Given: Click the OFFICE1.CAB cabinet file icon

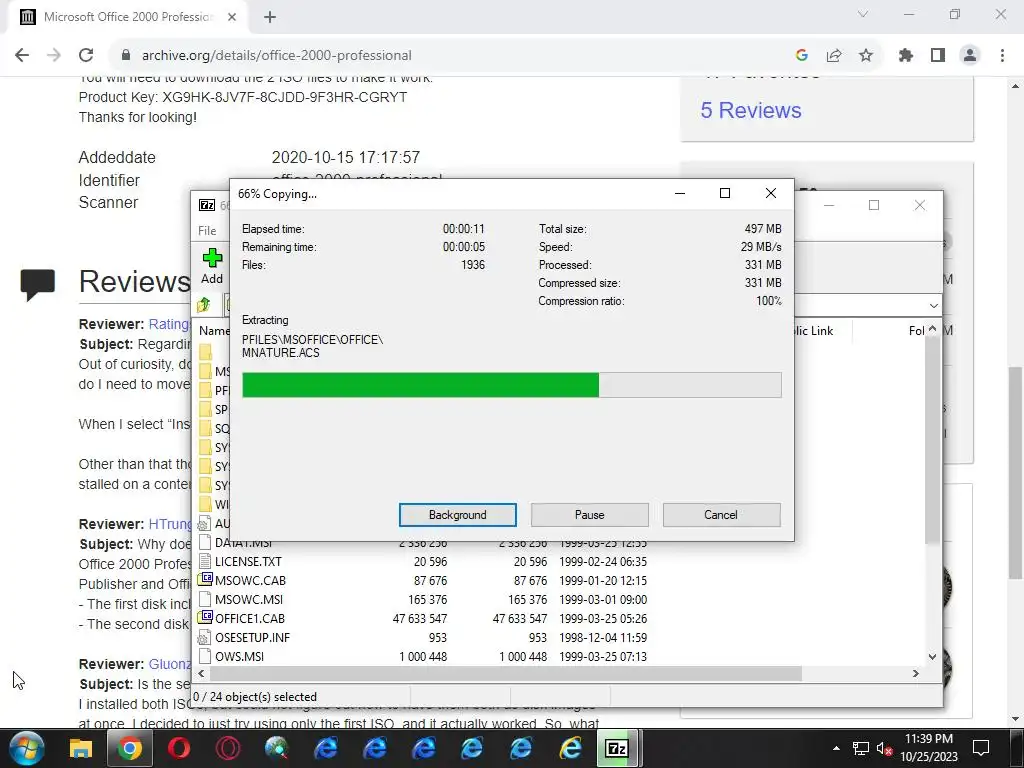Looking at the screenshot, I should click(x=205, y=617).
